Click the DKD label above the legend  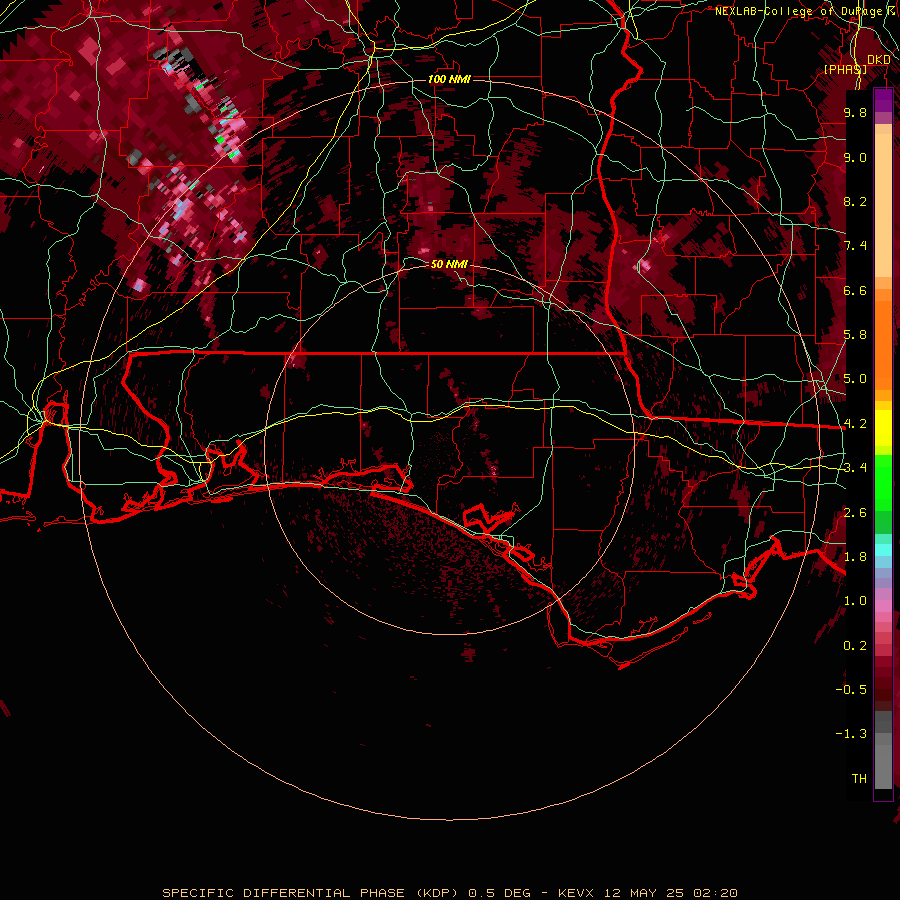[x=878, y=60]
